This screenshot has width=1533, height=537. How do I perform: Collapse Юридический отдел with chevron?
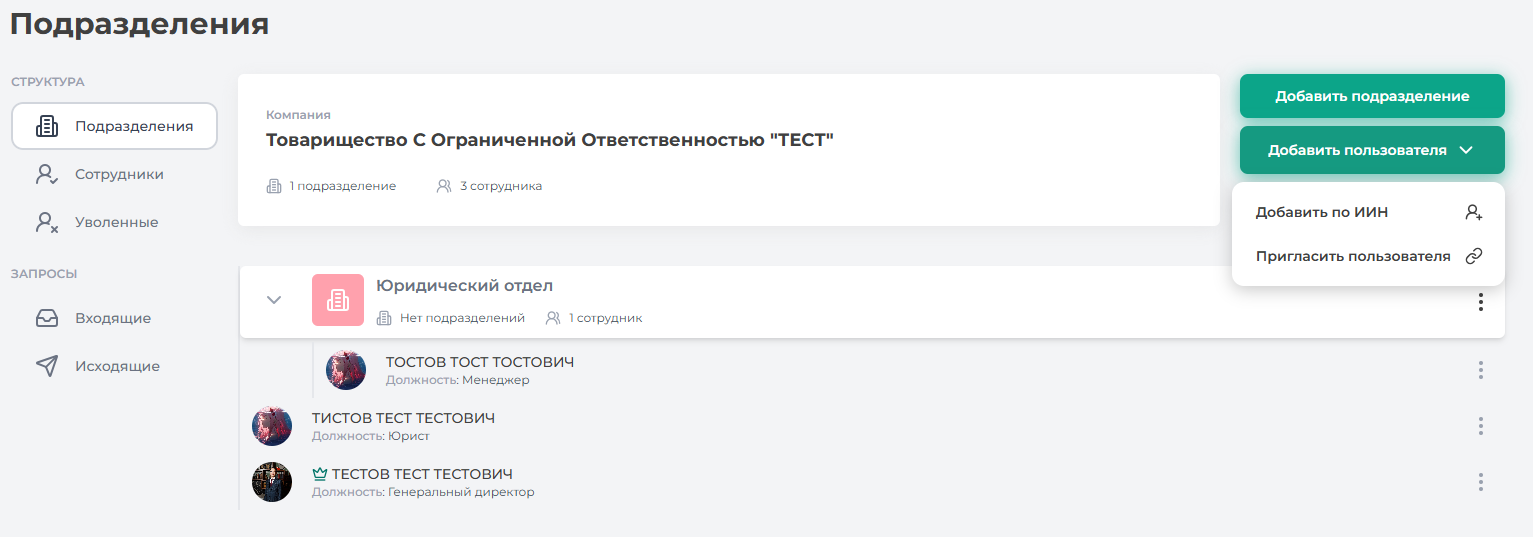click(274, 300)
